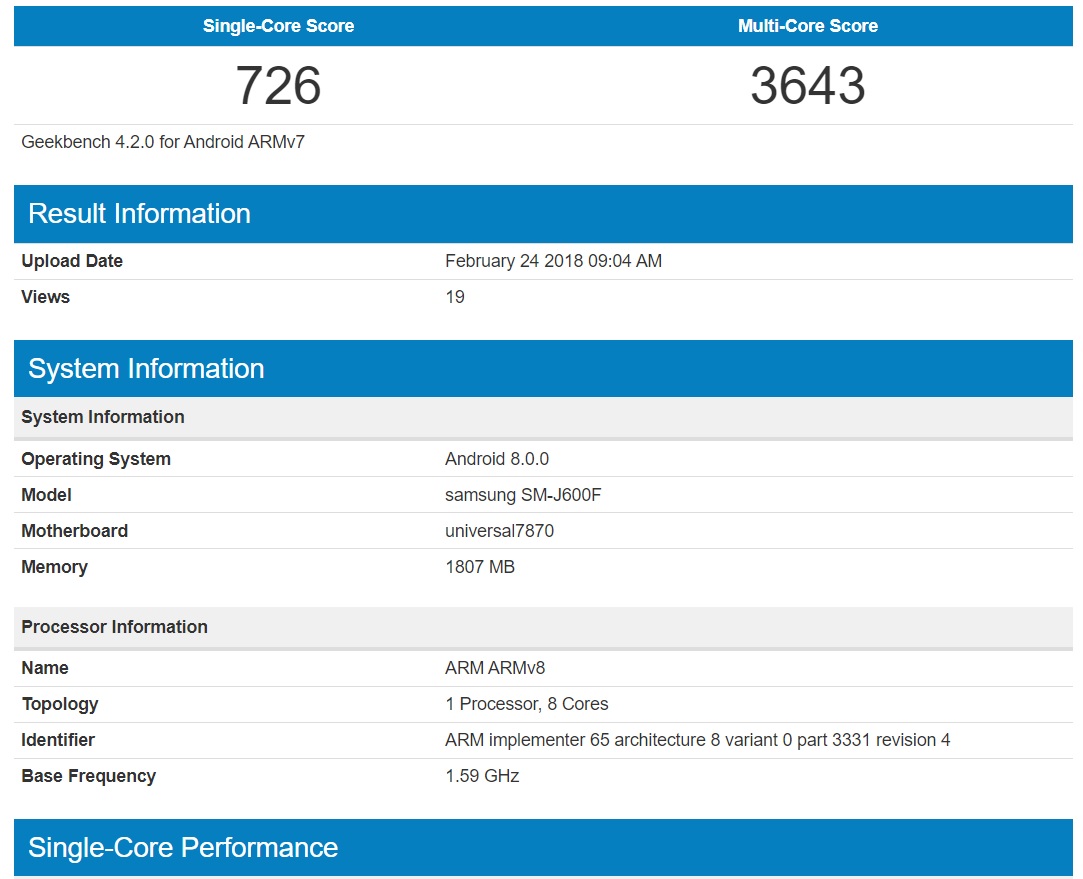Click the Upload Date label
The height and width of the screenshot is (879, 1083).
tap(72, 261)
